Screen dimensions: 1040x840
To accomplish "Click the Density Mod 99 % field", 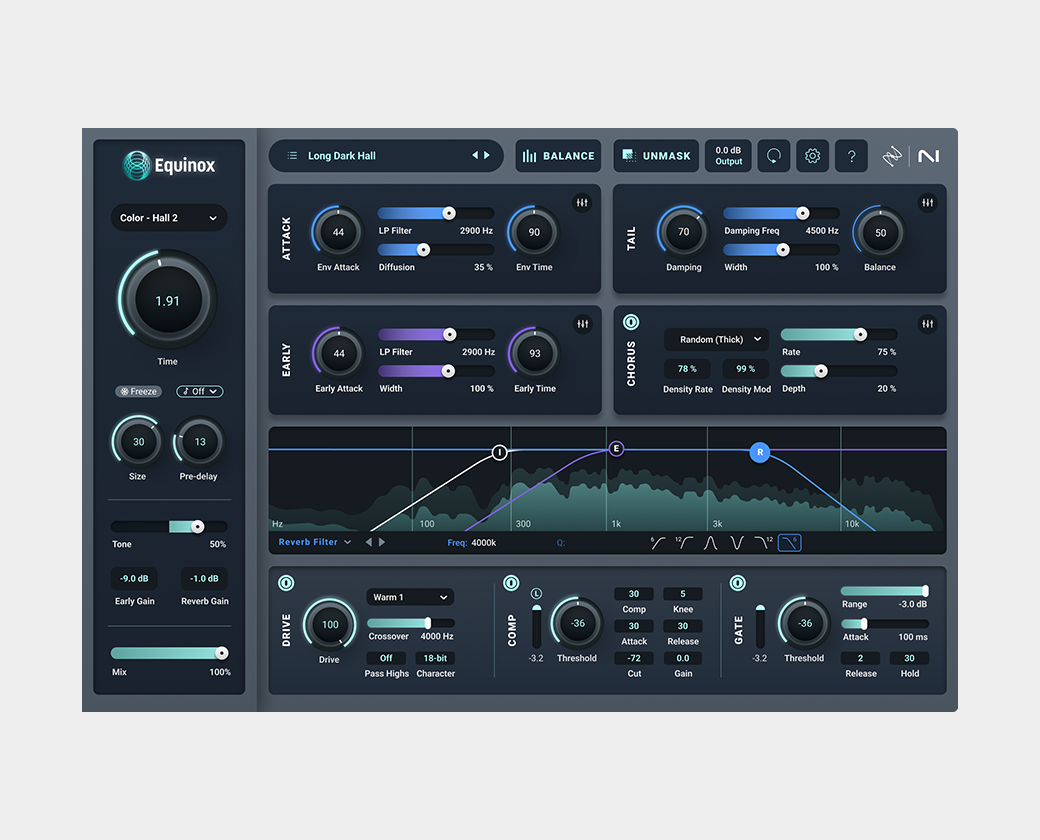I will click(x=746, y=369).
